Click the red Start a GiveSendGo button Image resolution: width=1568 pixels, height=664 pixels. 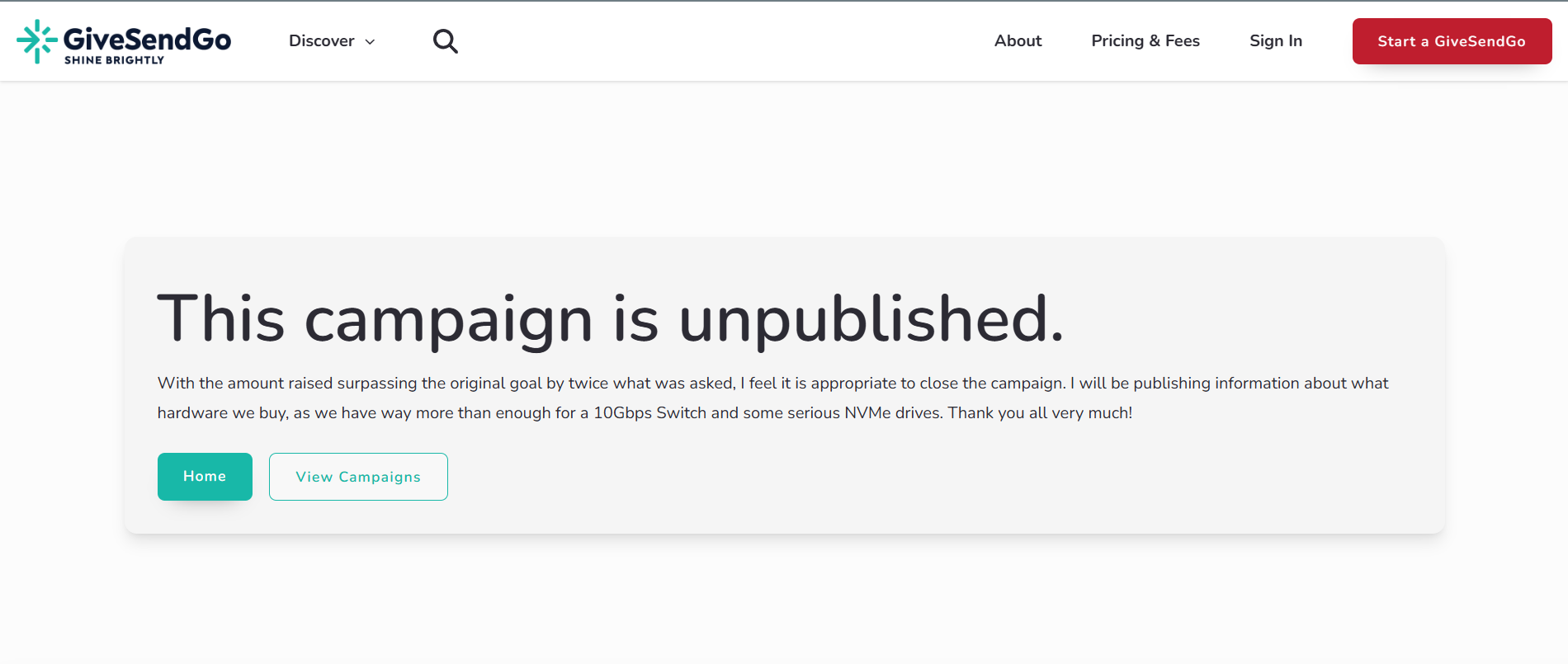[1452, 41]
